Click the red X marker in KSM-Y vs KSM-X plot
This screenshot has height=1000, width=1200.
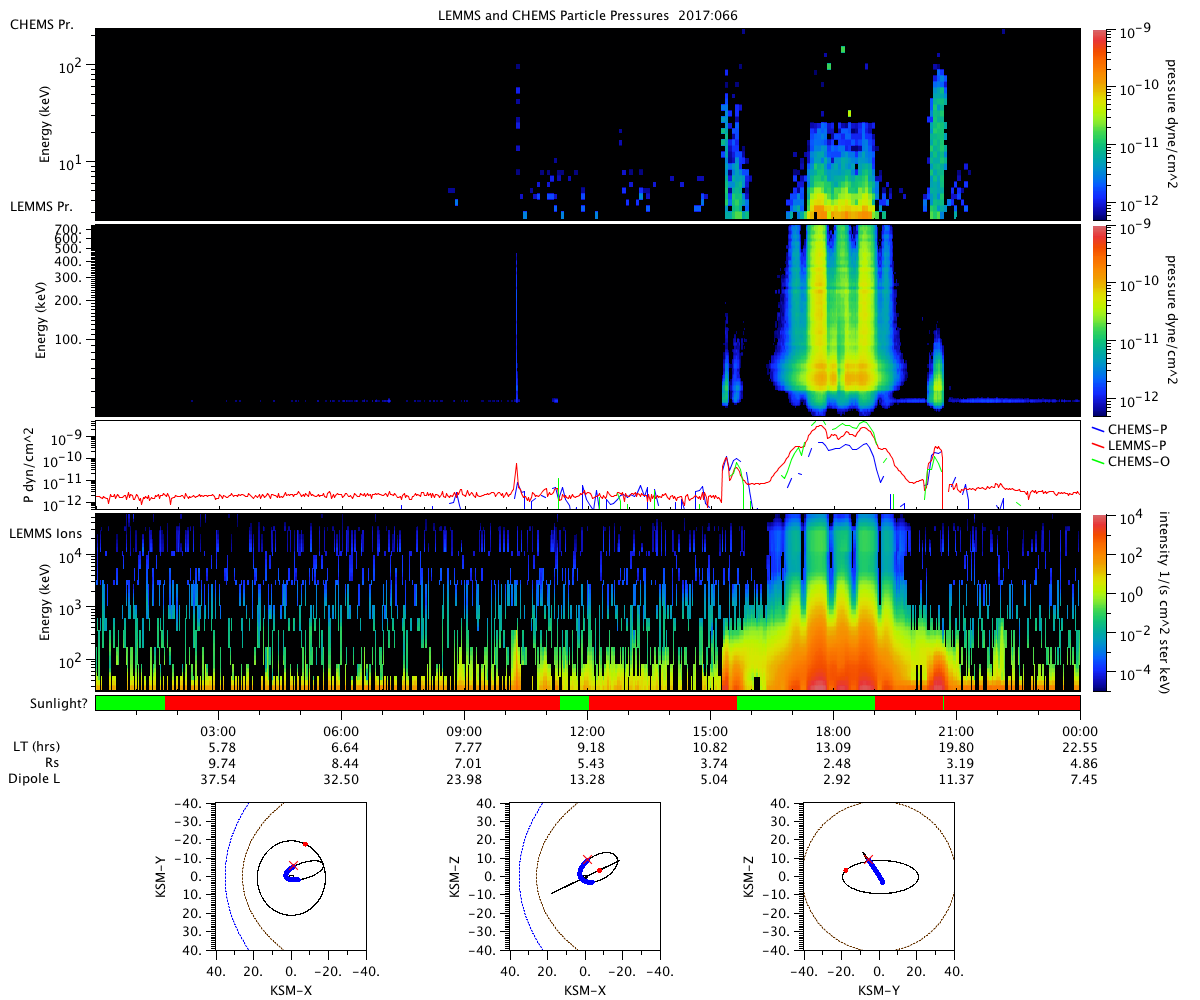(292, 865)
